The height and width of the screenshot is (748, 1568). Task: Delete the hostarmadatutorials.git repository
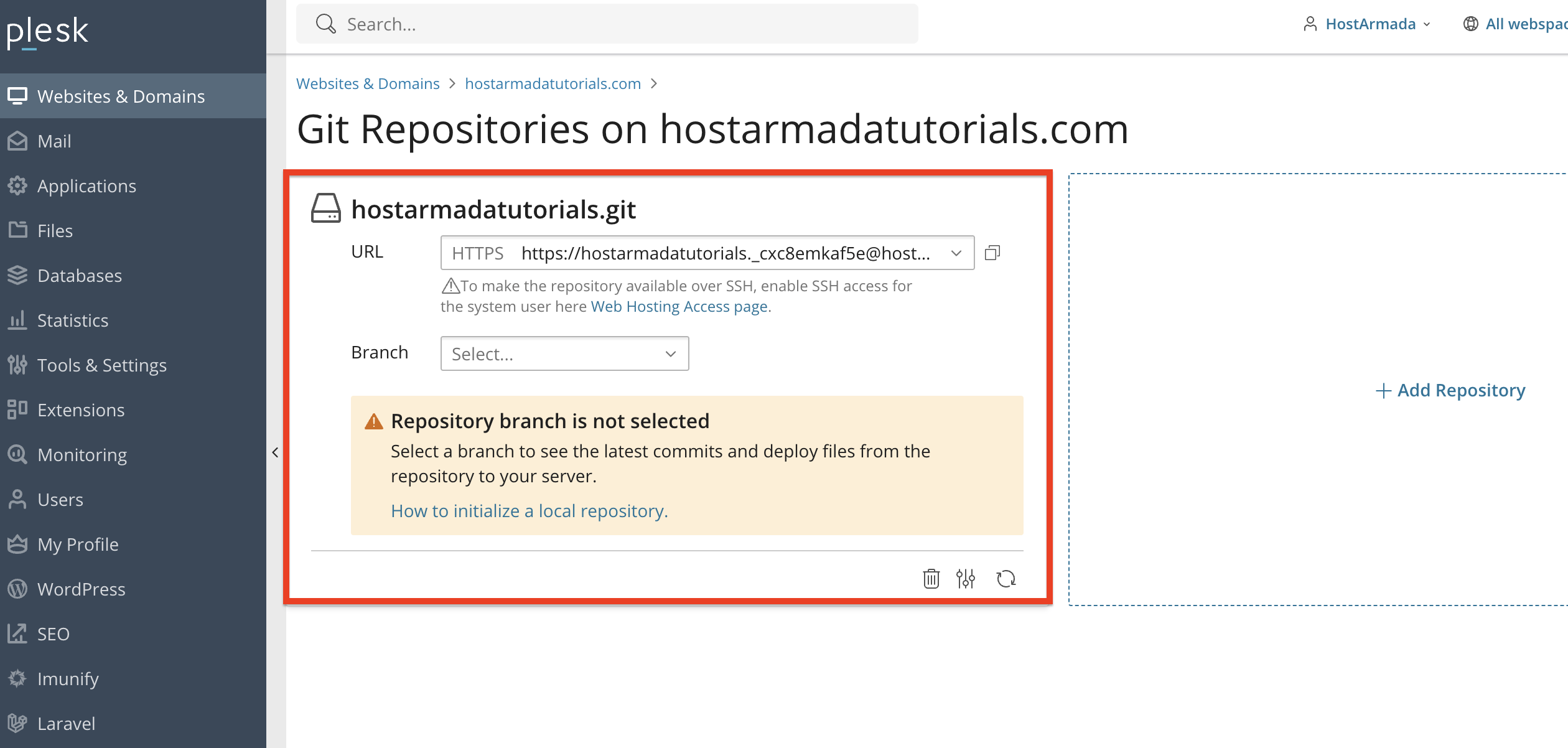[x=931, y=579]
